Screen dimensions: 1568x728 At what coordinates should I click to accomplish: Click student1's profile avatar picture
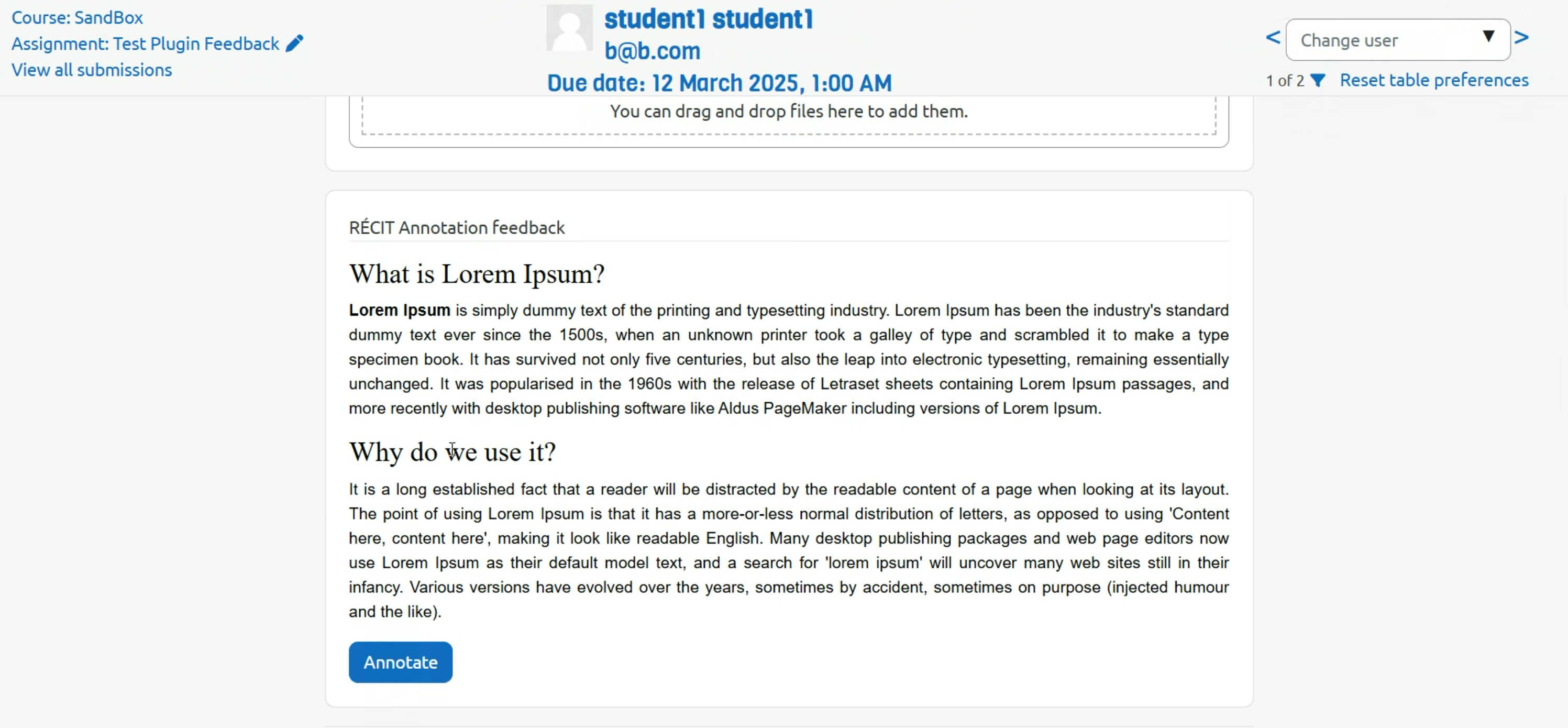pyautogui.click(x=569, y=28)
